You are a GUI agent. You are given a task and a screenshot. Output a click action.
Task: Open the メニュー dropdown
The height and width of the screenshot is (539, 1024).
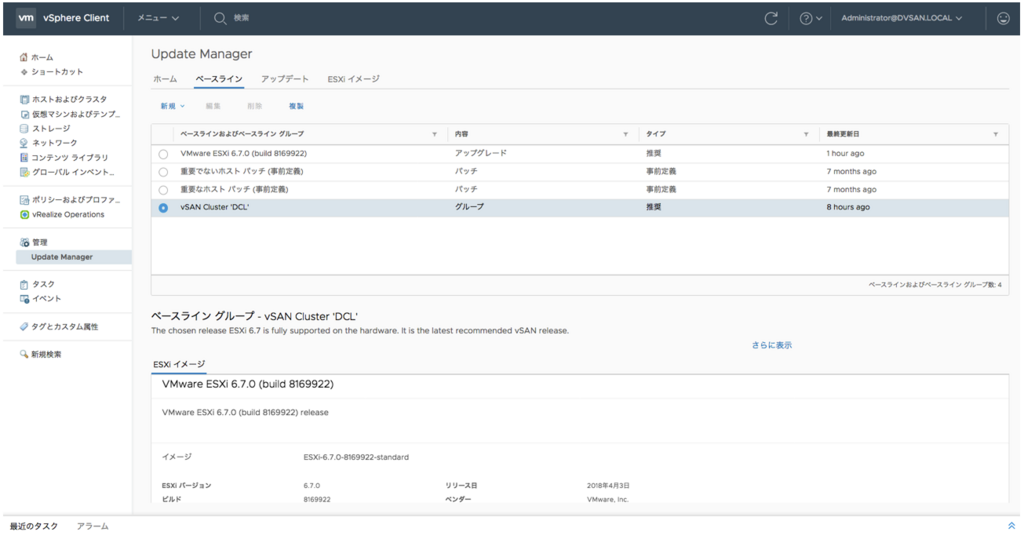157,18
